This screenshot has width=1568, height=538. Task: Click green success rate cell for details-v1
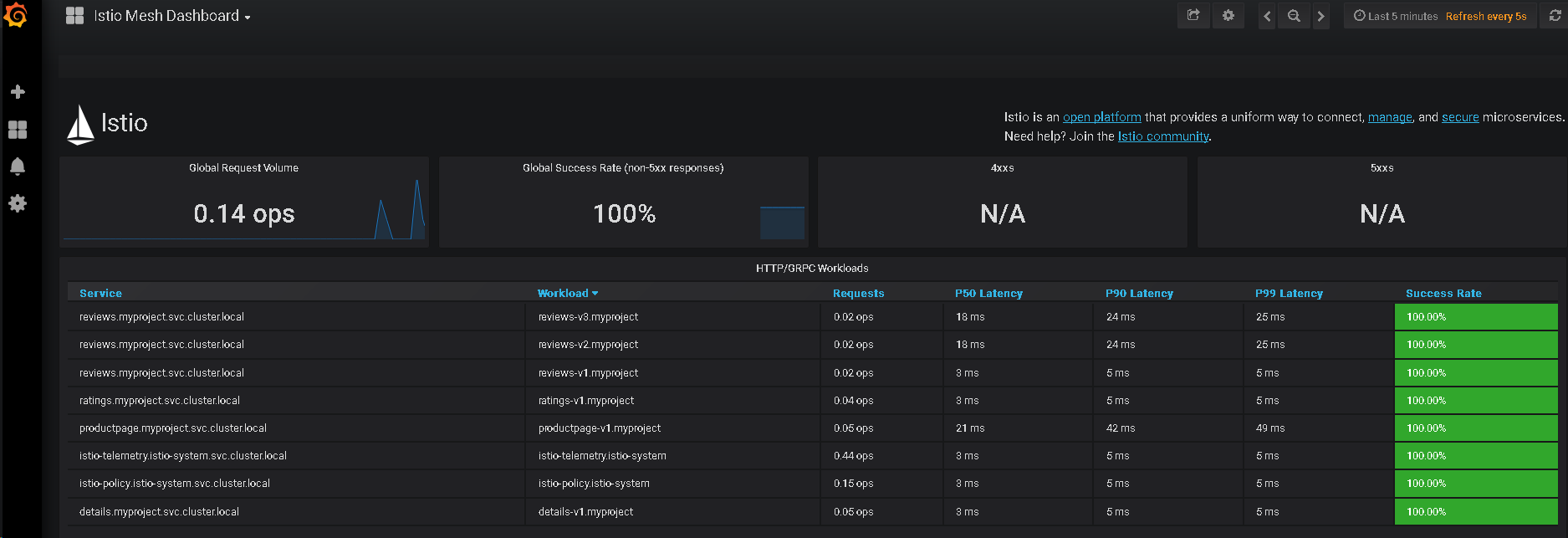click(x=1476, y=512)
